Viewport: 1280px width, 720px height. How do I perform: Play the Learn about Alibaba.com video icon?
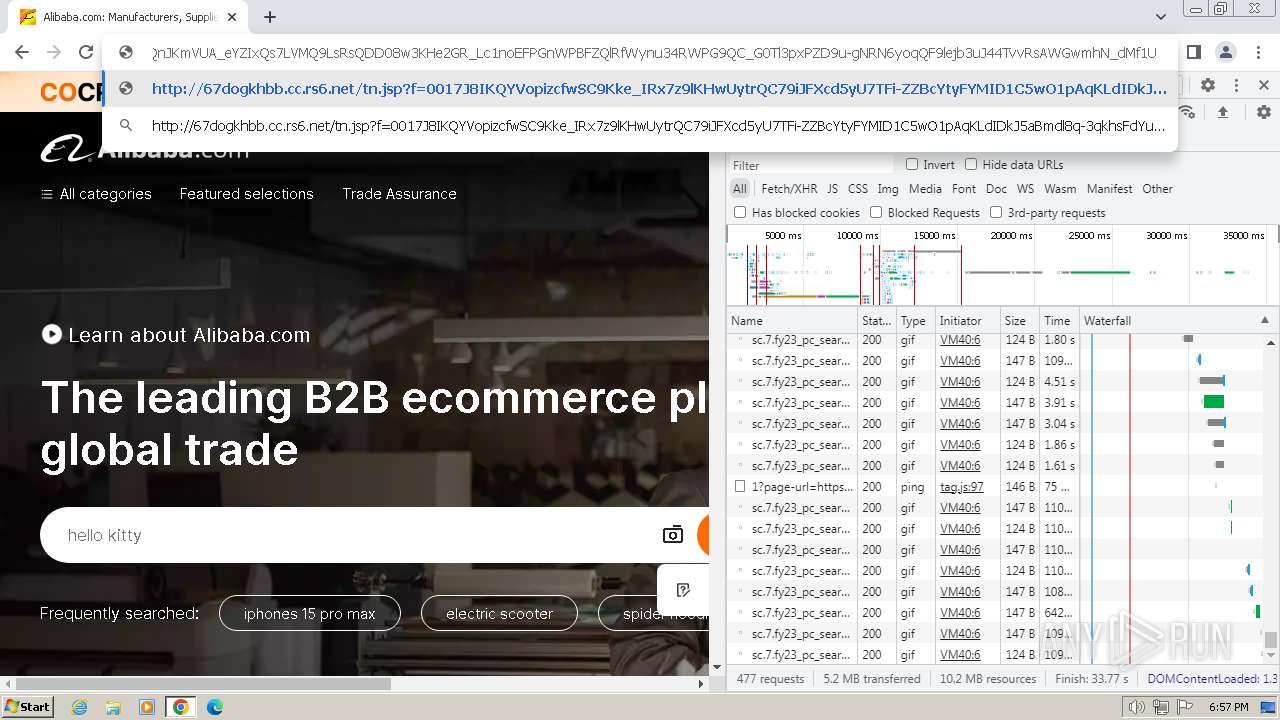[x=52, y=335]
